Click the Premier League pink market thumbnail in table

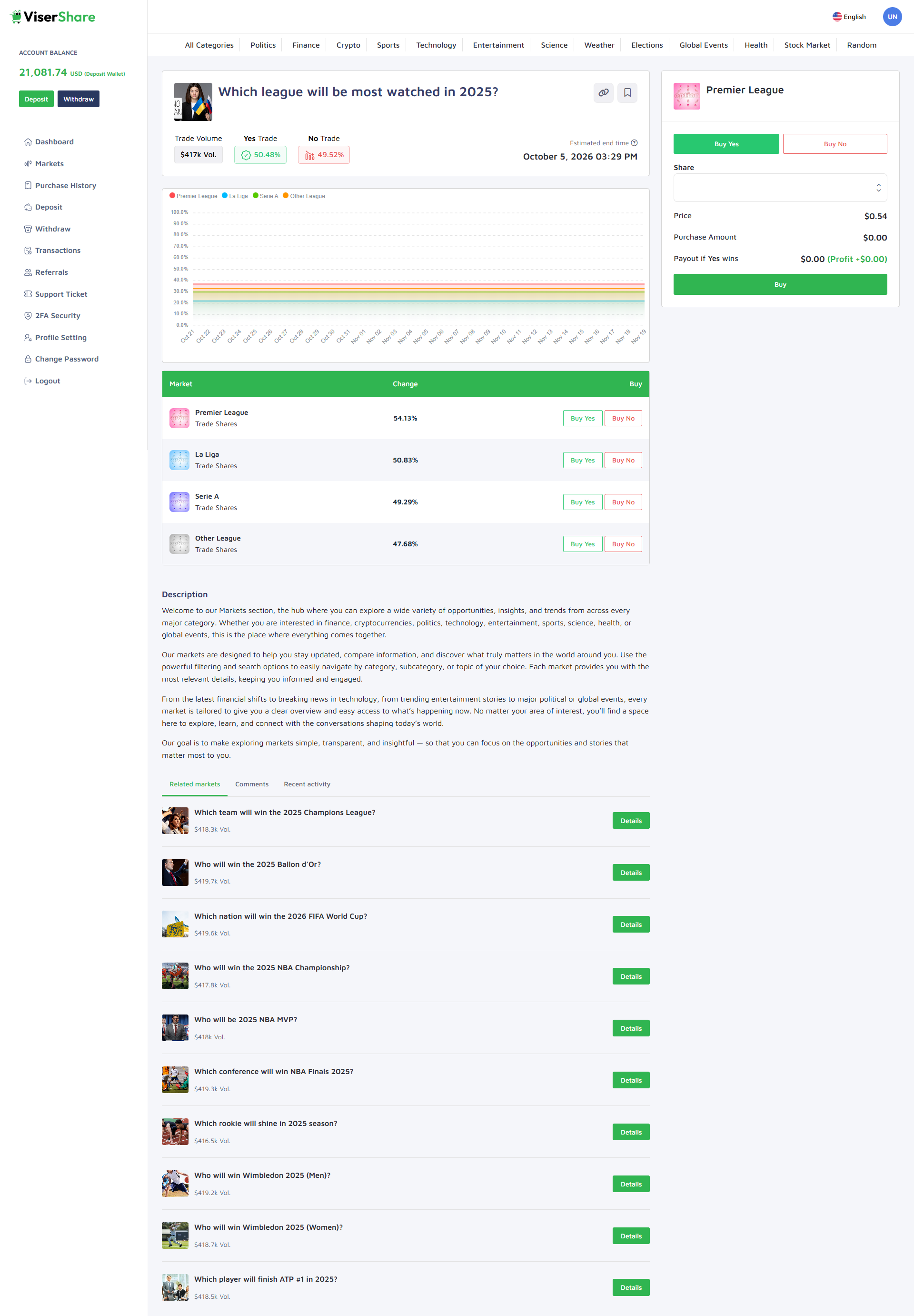coord(179,418)
